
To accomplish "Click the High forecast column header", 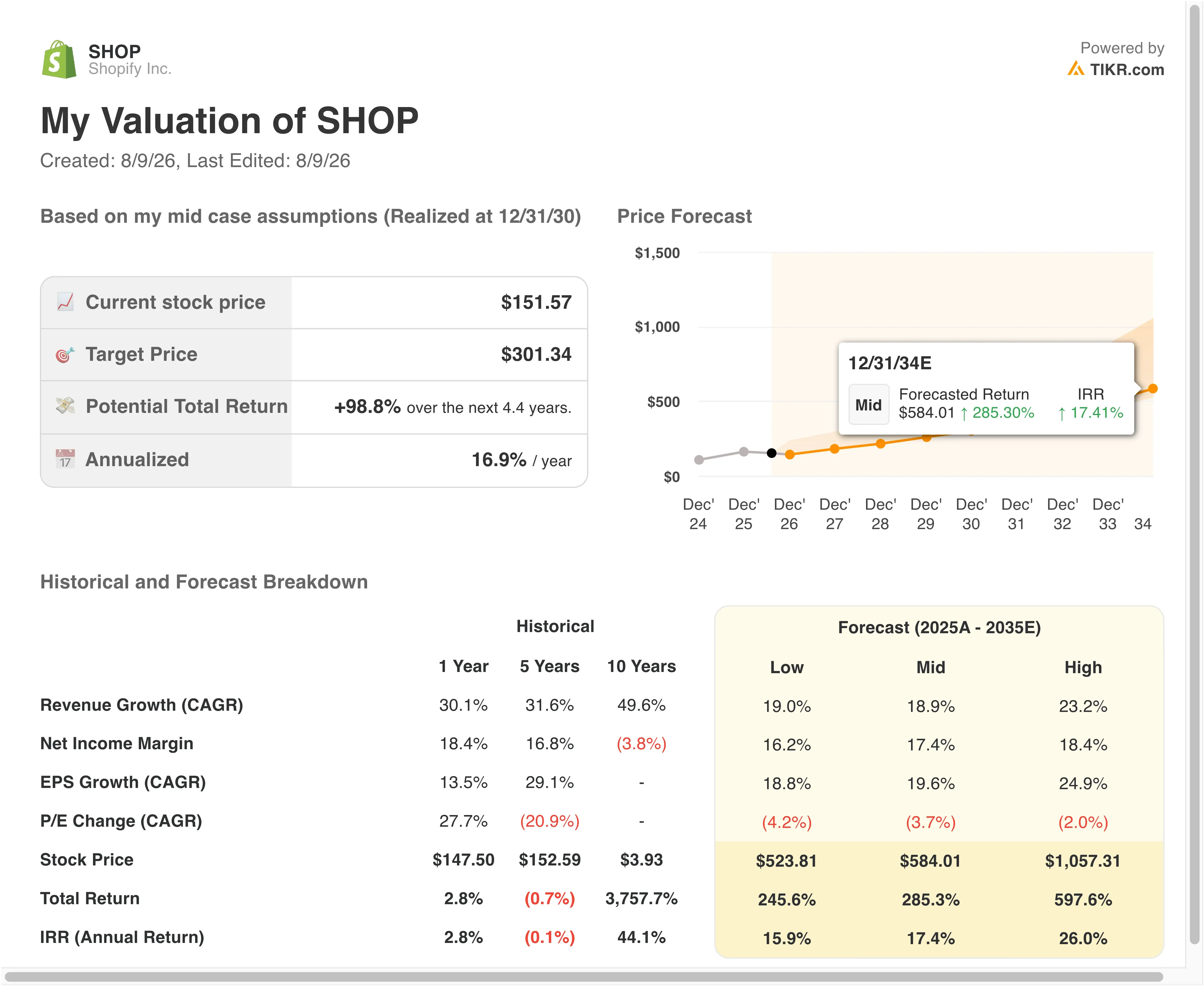I will (x=1083, y=667).
